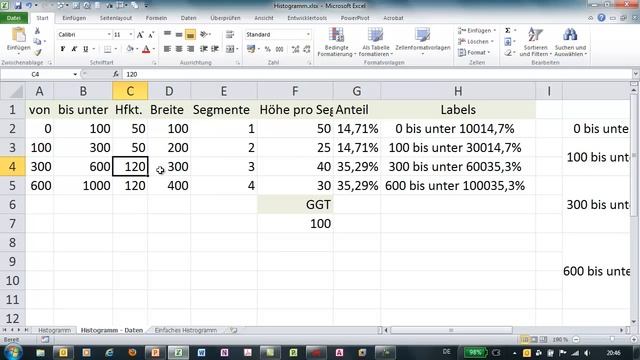Click the increase decimal places icon
The width and height of the screenshot is (640, 360).
coord(296,49)
